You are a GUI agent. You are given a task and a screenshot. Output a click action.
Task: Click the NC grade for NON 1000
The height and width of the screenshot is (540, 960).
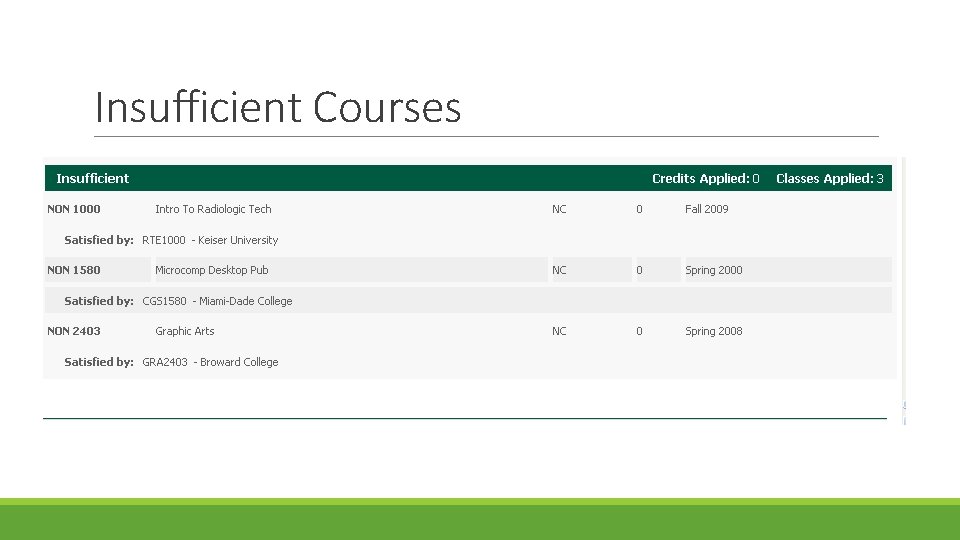pos(559,209)
